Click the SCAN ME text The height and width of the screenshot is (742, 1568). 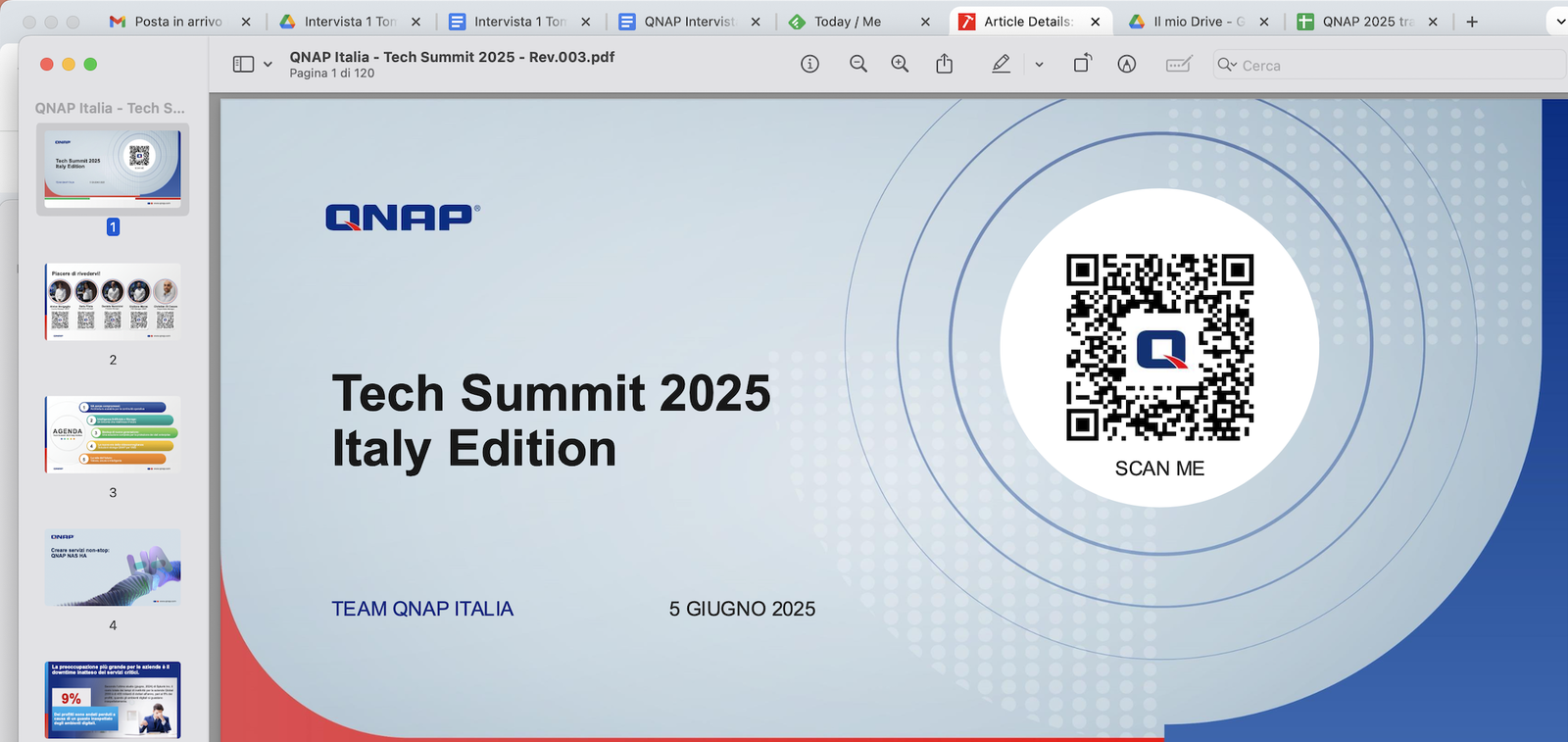[1159, 469]
